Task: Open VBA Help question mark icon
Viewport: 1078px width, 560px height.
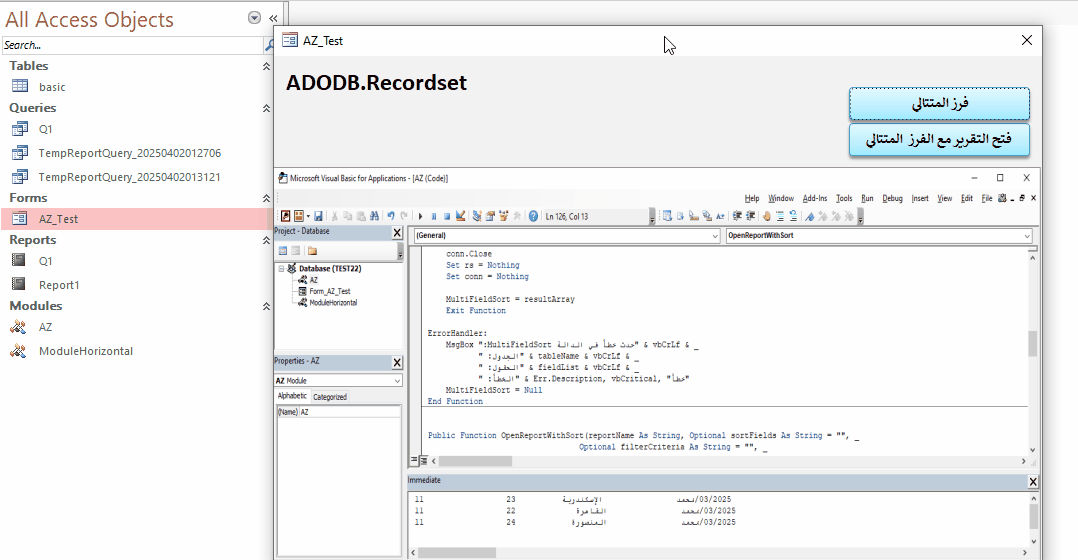Action: [533, 216]
